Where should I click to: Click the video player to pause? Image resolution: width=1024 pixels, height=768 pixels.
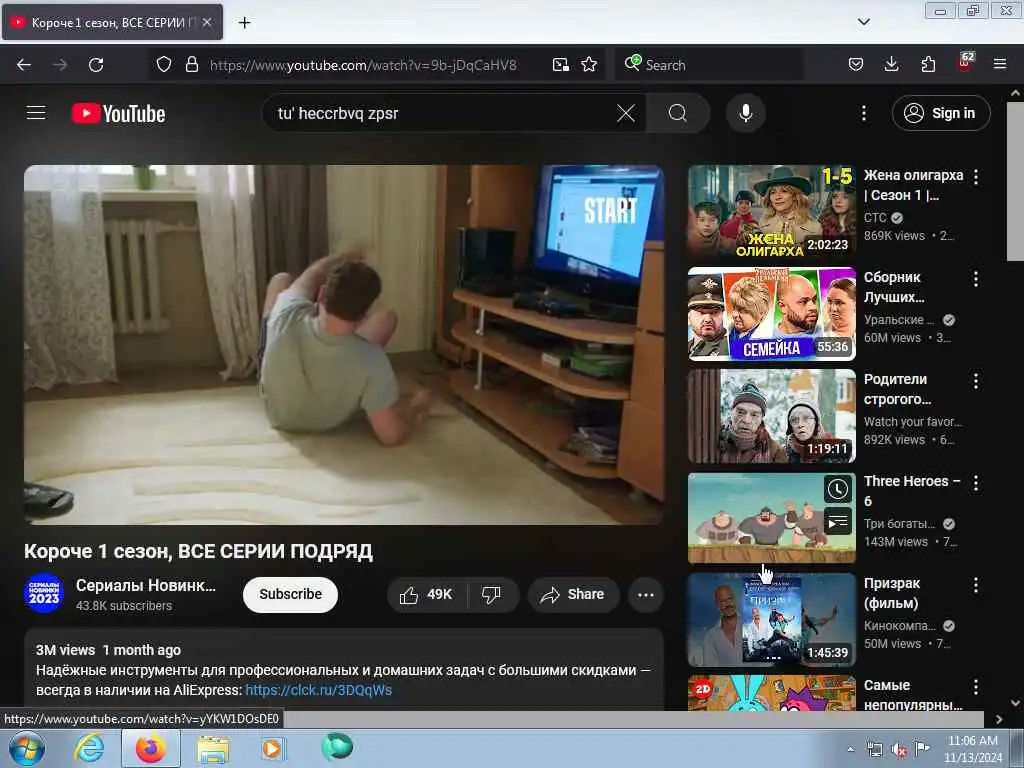[x=344, y=345]
